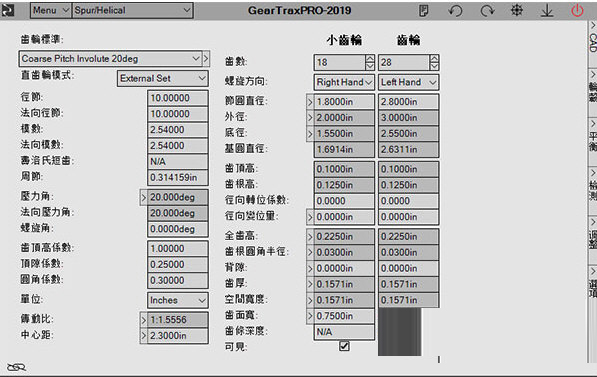Viewport: 597px width, 377px height.
Task: Click the 齒面寬 face width field 0.7500in
Action: pyautogui.click(x=344, y=316)
